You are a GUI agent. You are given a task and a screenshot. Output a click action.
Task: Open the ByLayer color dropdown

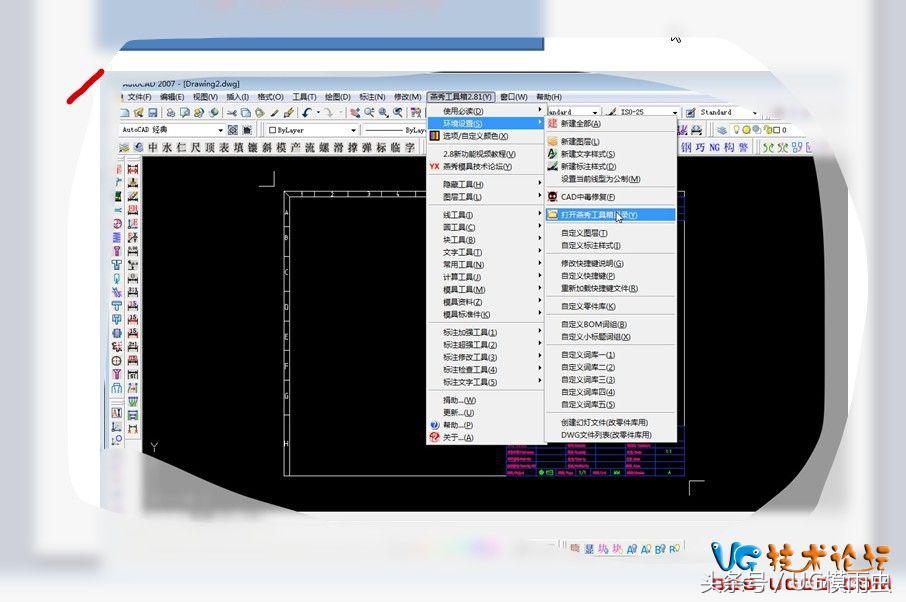[352, 130]
